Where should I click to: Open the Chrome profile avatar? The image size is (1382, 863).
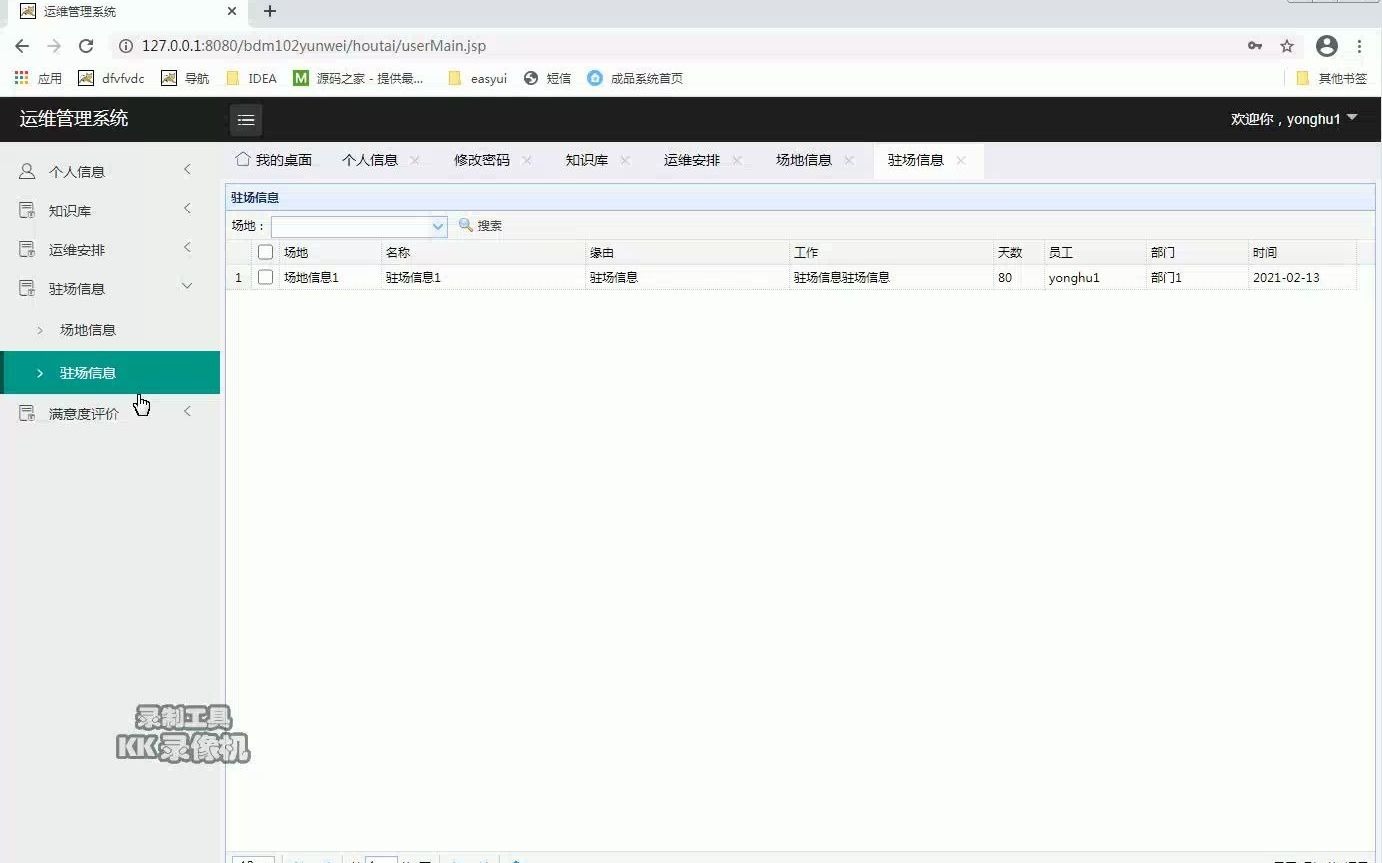[x=1327, y=46]
